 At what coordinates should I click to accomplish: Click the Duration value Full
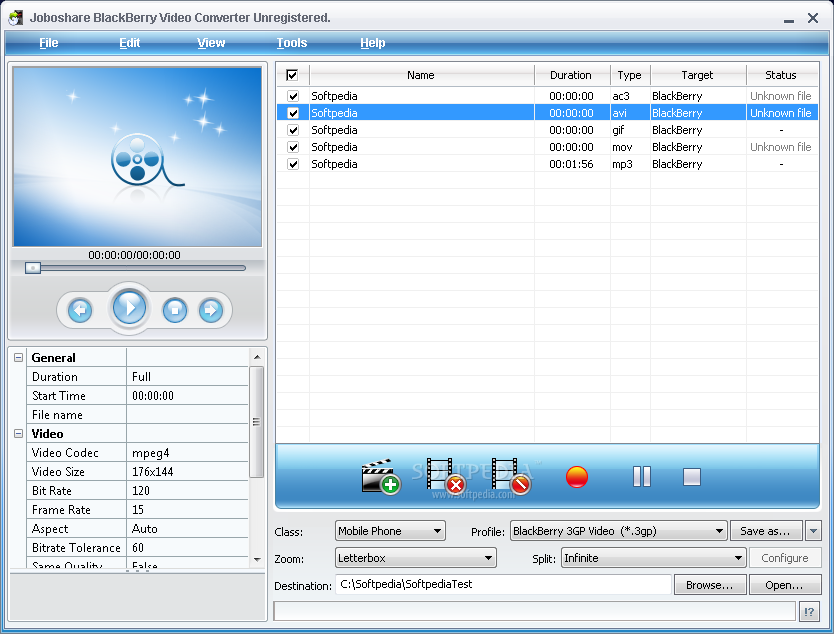pos(141,377)
